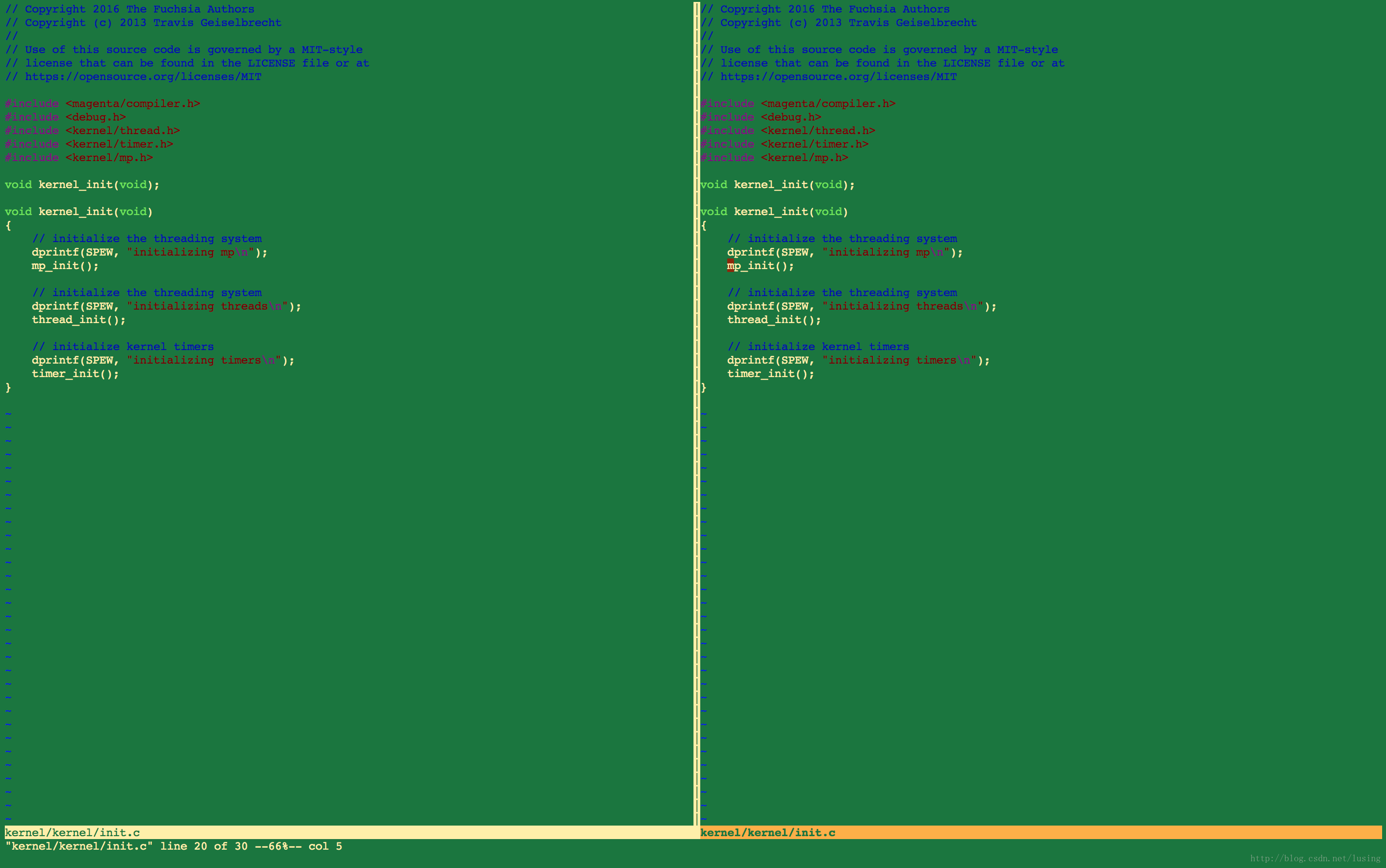
Task: Click the command line message "line 20 of 30 --66%-- col 5"
Action: (251, 846)
